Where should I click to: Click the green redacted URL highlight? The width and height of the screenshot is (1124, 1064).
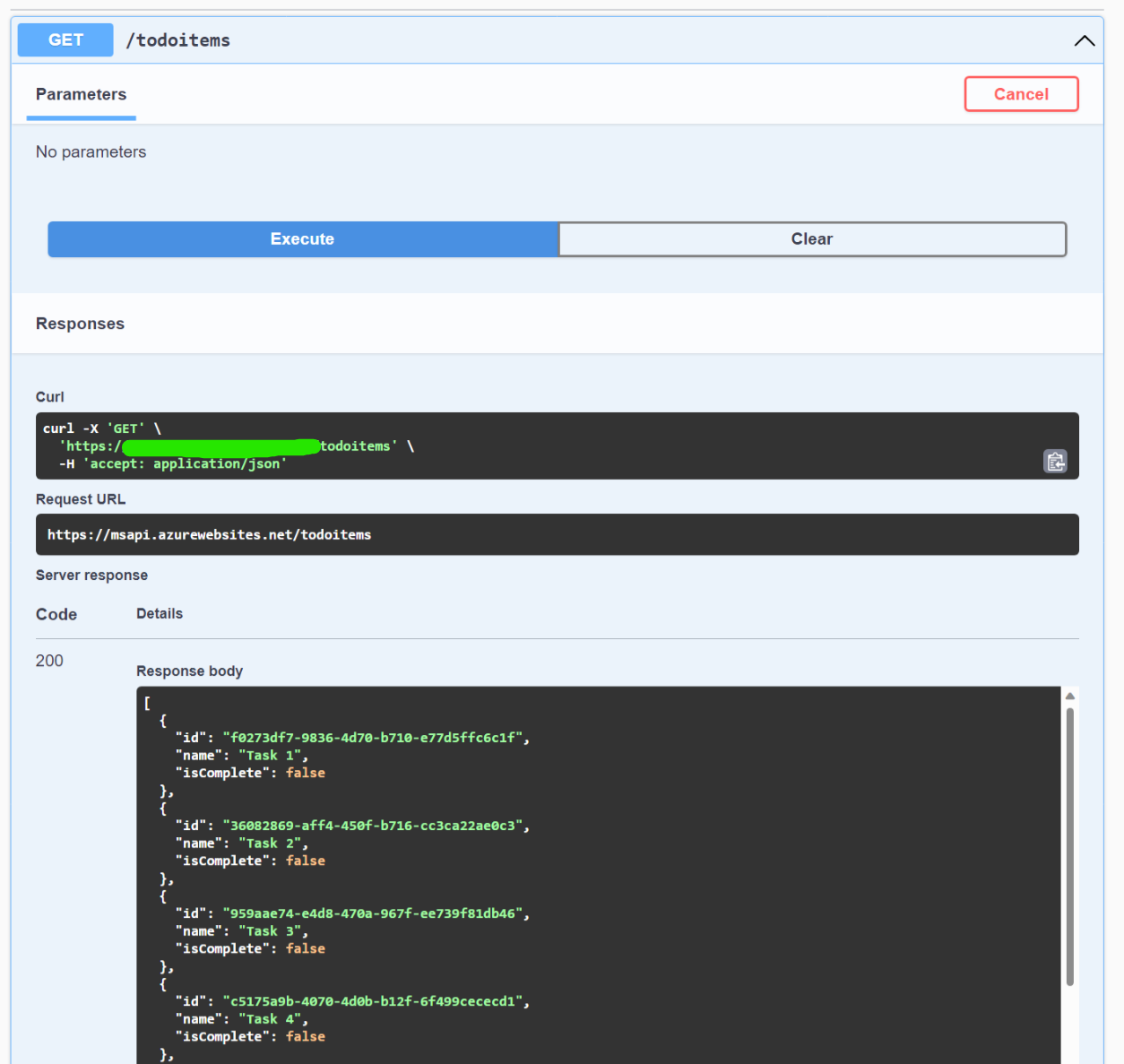pos(222,446)
